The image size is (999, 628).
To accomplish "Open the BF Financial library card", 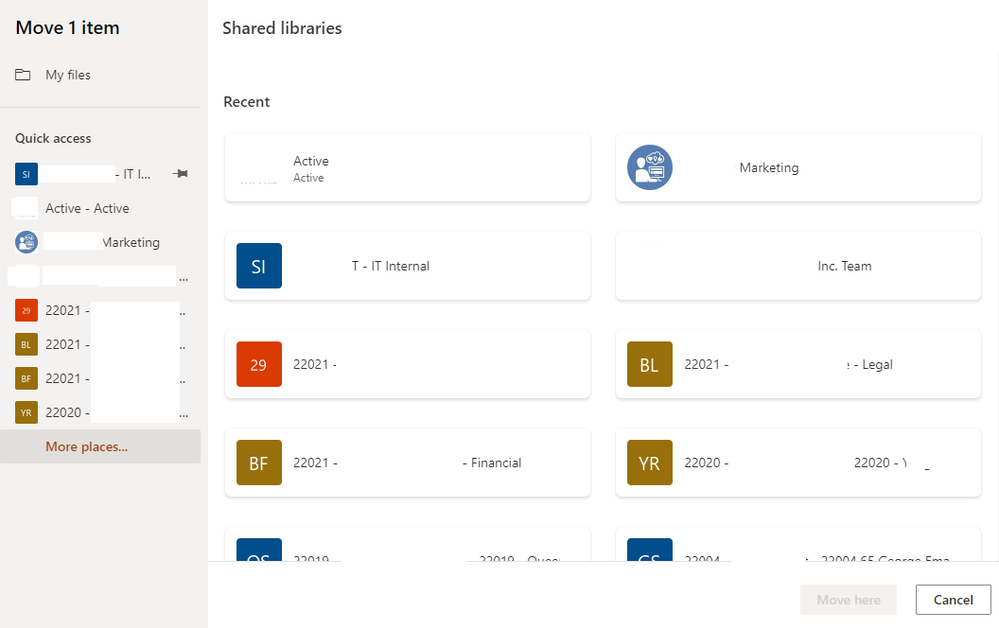I will tap(407, 463).
